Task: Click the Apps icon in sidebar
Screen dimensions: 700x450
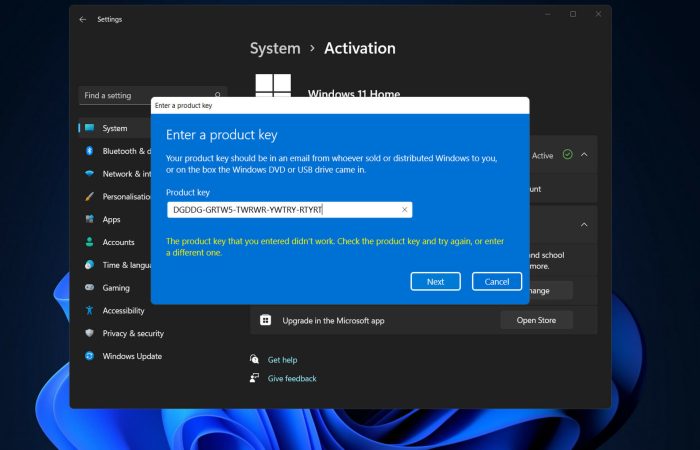Action: click(89, 219)
